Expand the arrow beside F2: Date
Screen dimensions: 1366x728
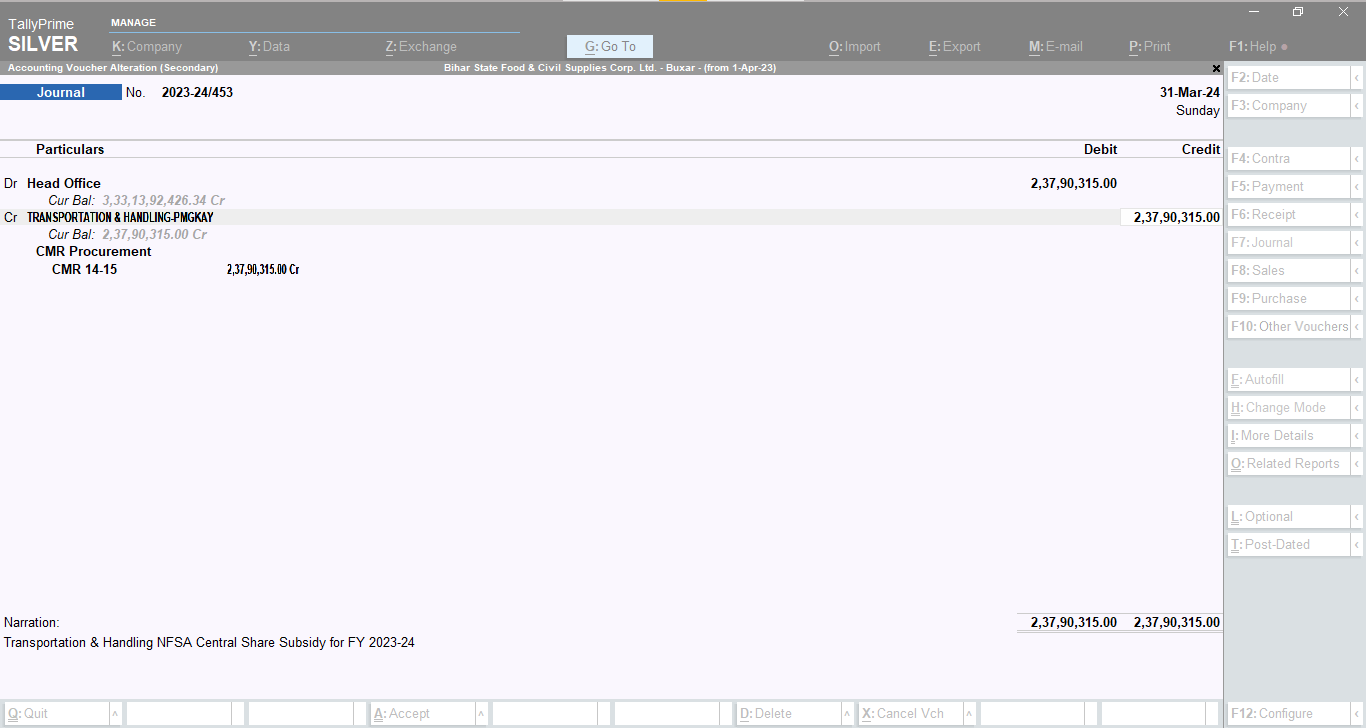coord(1357,78)
